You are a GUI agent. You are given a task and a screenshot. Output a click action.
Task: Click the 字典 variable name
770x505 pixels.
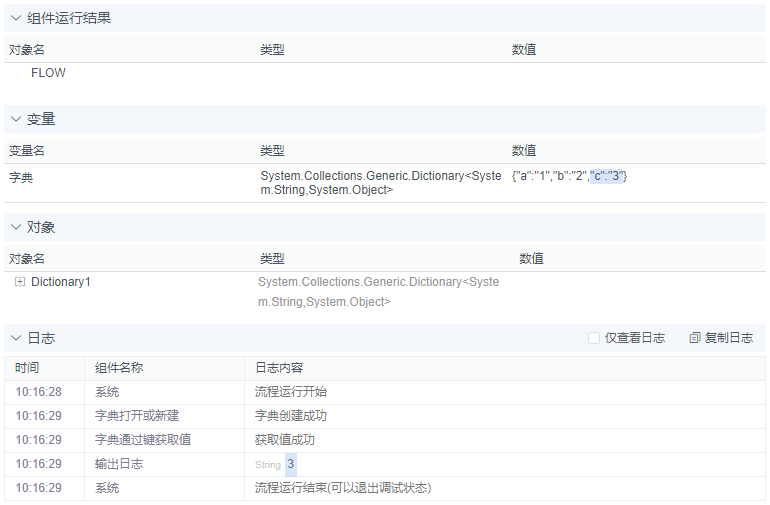21,177
